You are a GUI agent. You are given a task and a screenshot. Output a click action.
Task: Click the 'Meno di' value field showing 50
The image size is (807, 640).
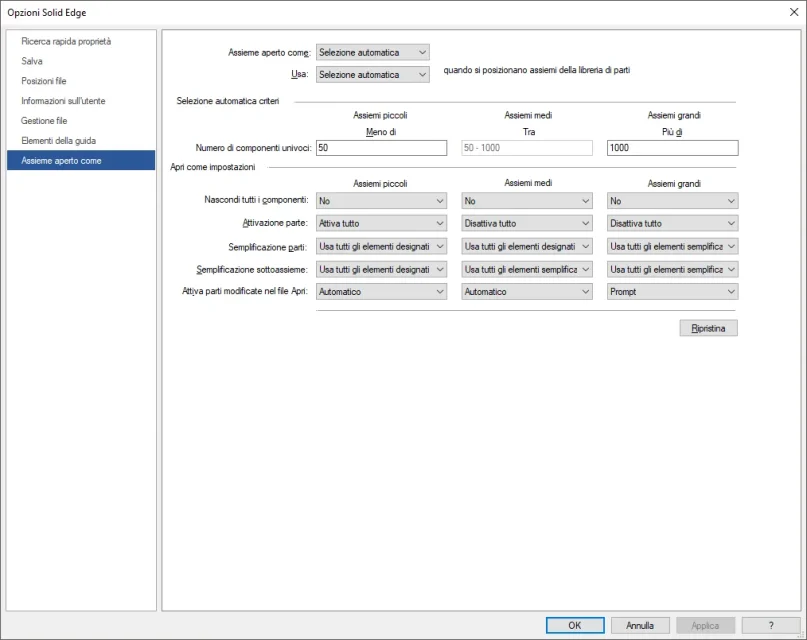pyautogui.click(x=380, y=147)
